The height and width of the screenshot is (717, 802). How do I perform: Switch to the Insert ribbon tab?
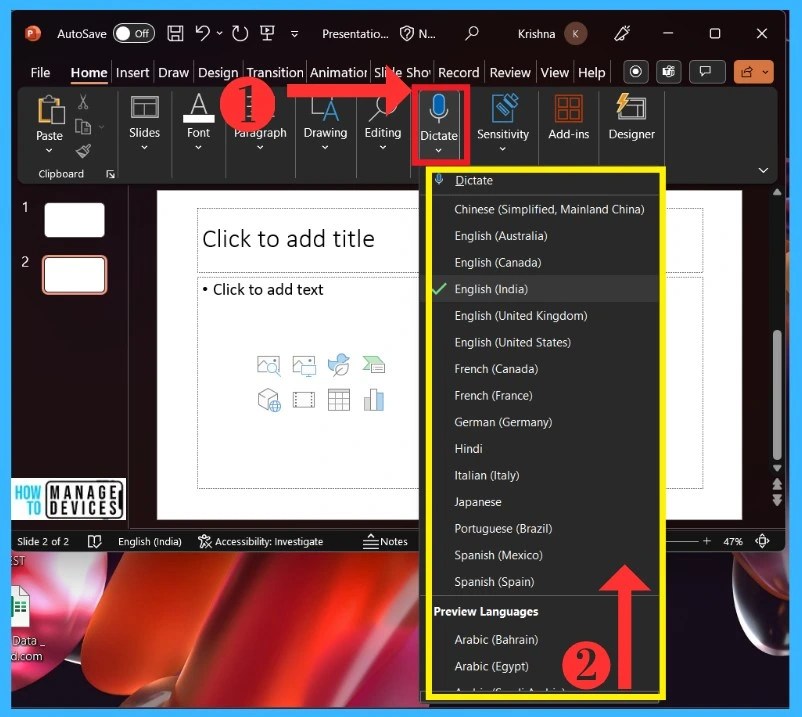point(132,72)
